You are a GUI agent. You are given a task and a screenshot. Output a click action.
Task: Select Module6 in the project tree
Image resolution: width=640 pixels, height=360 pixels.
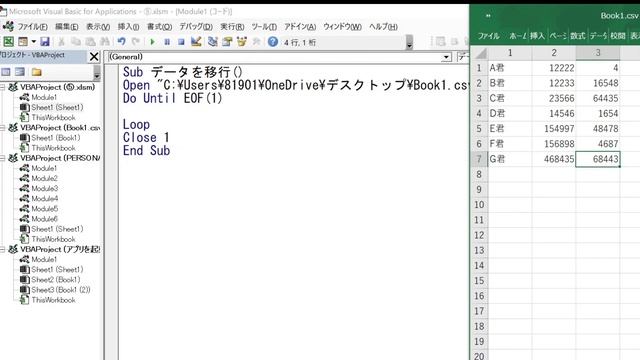click(x=44, y=219)
